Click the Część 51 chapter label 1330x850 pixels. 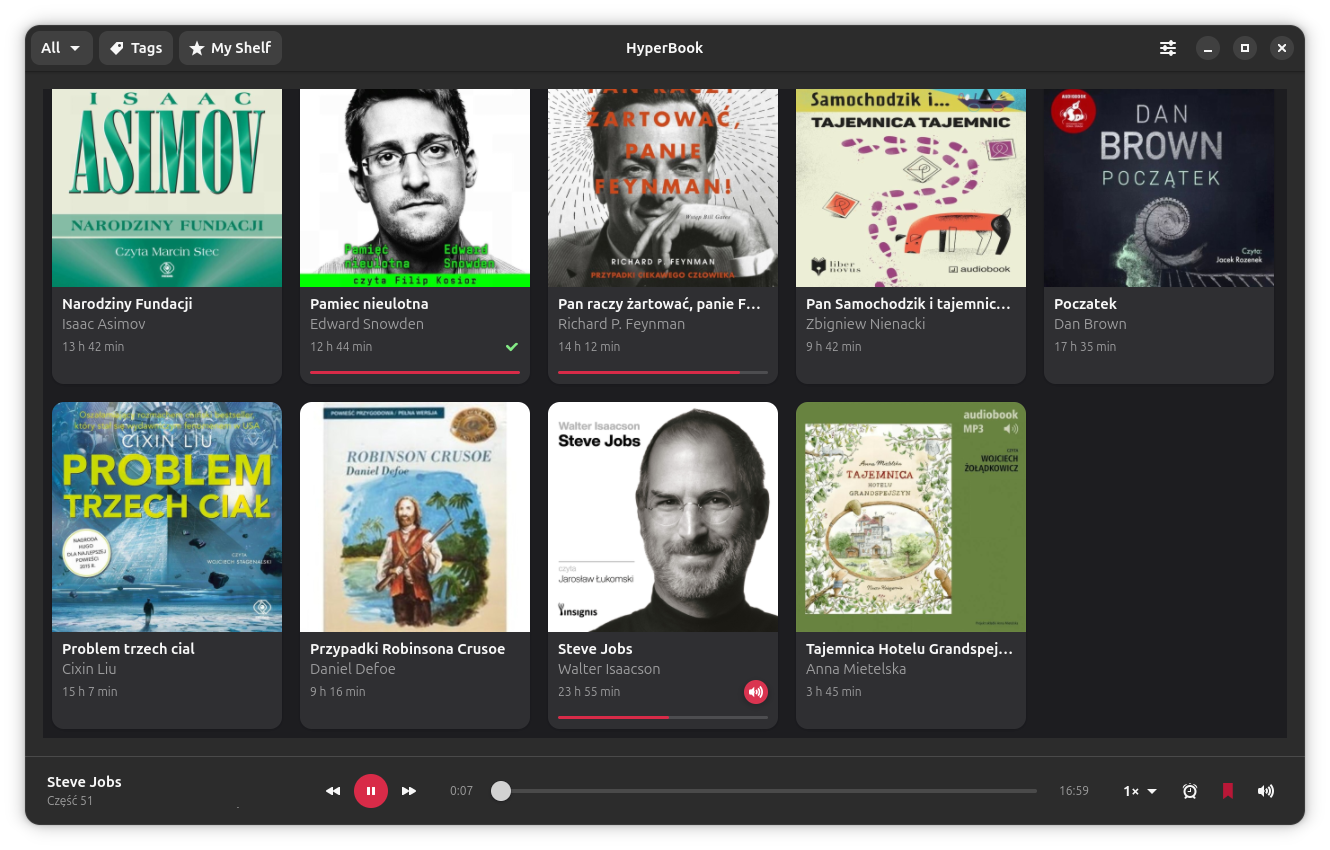(70, 801)
